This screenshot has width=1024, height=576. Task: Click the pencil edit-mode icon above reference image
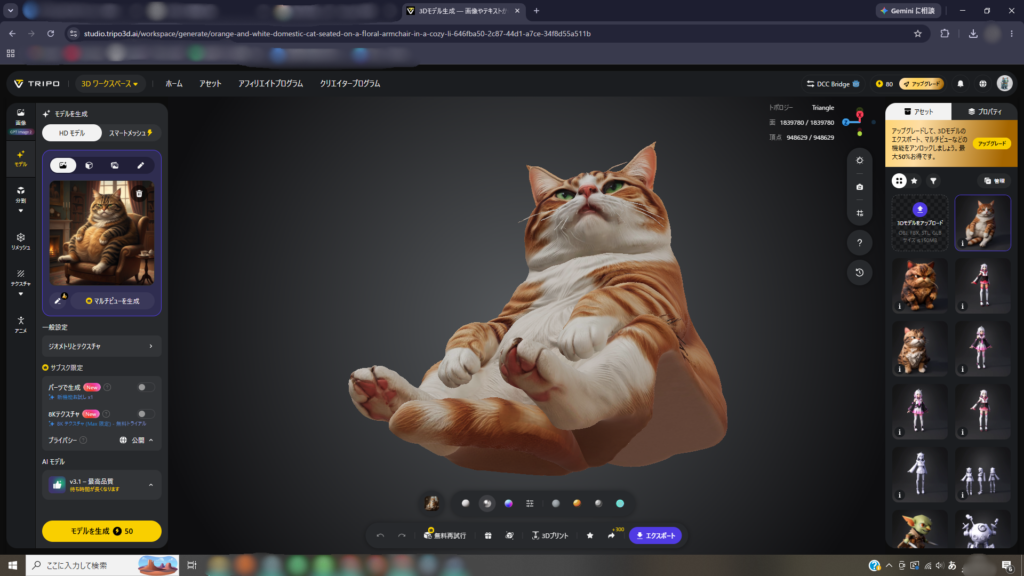140,165
